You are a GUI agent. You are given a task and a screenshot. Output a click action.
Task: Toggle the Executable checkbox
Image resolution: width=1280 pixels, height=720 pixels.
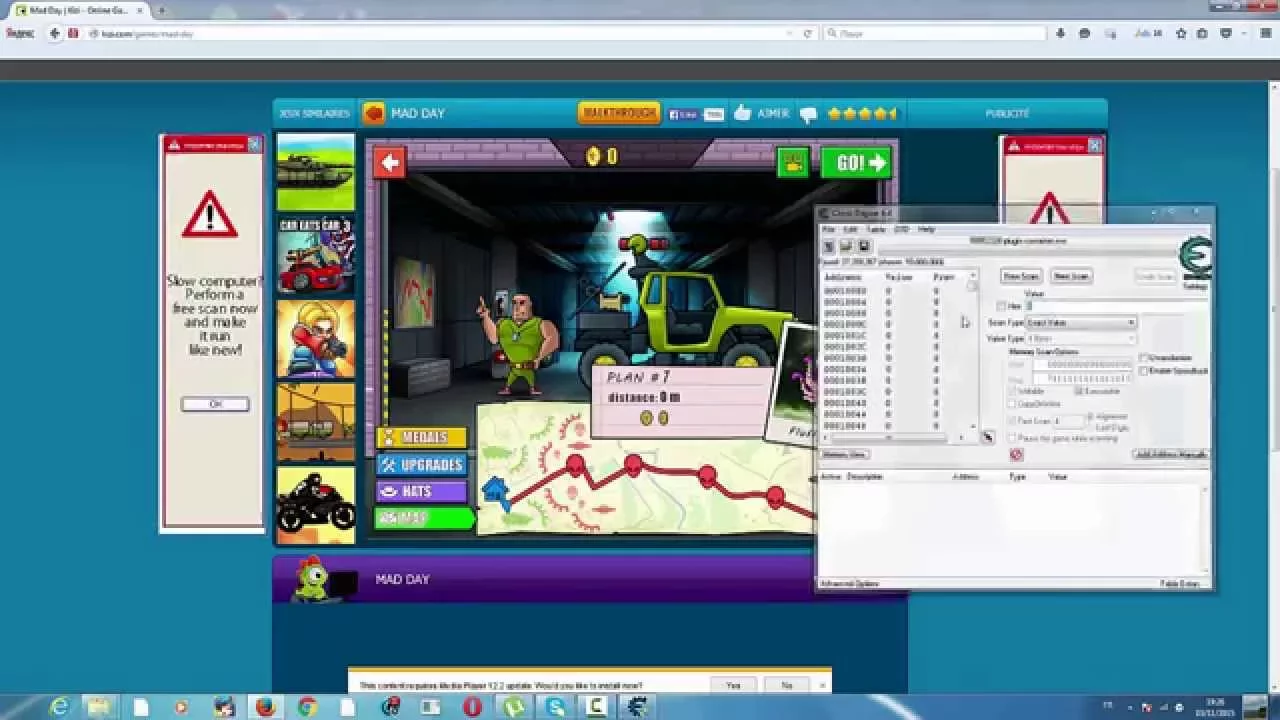(1079, 391)
